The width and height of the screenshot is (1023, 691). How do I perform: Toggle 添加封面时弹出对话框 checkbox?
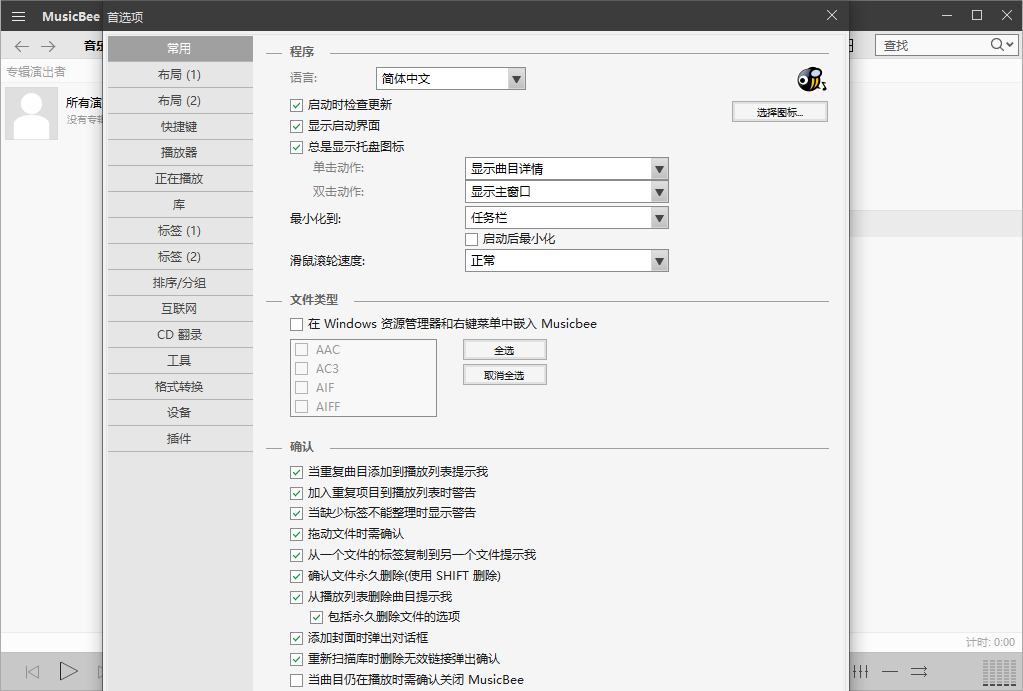coord(296,638)
